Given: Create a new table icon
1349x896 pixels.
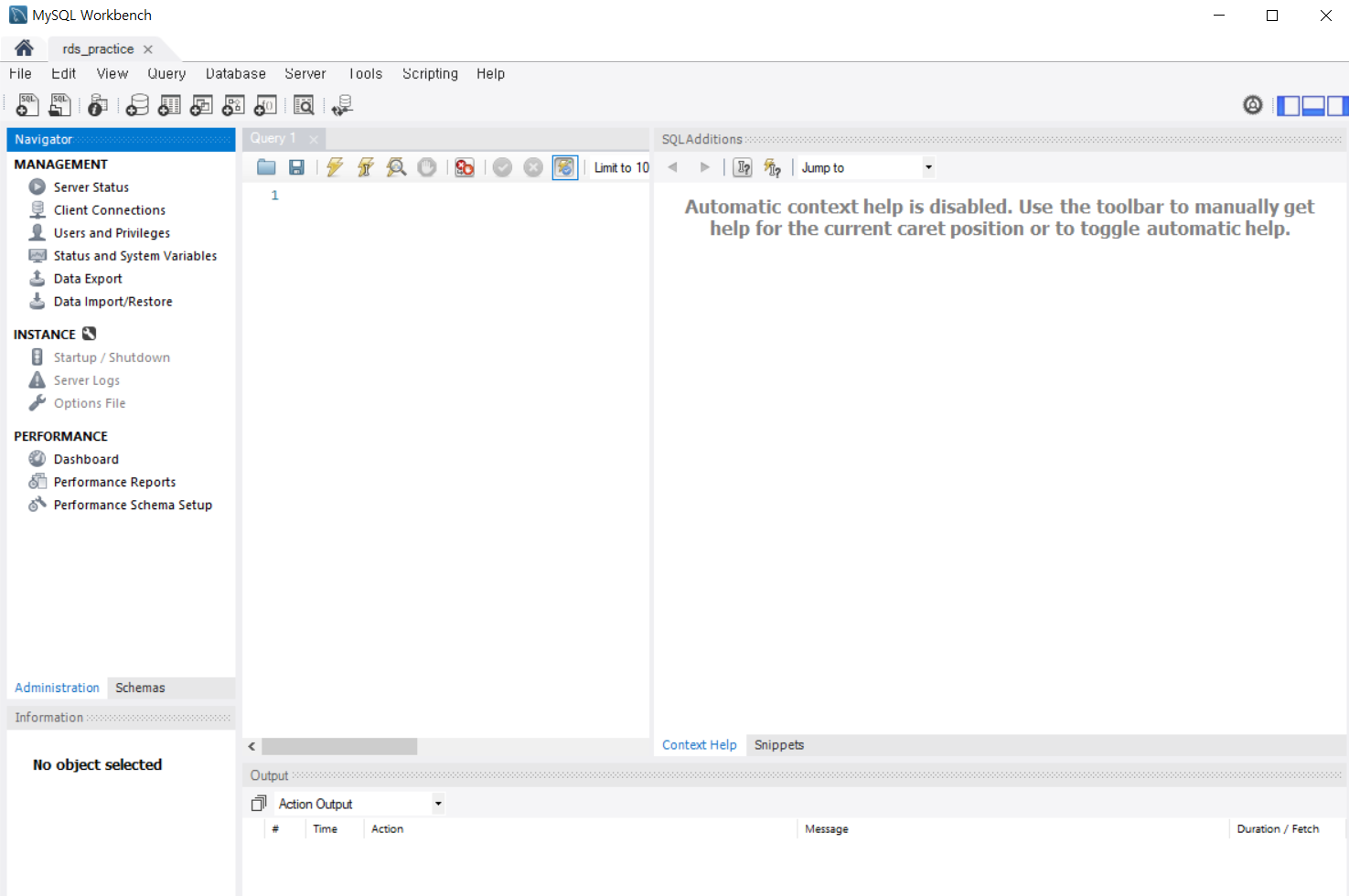Looking at the screenshot, I should click(x=169, y=106).
